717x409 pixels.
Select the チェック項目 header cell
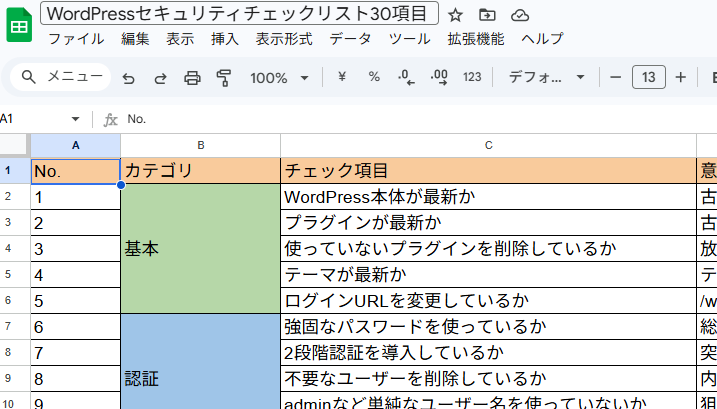488,171
